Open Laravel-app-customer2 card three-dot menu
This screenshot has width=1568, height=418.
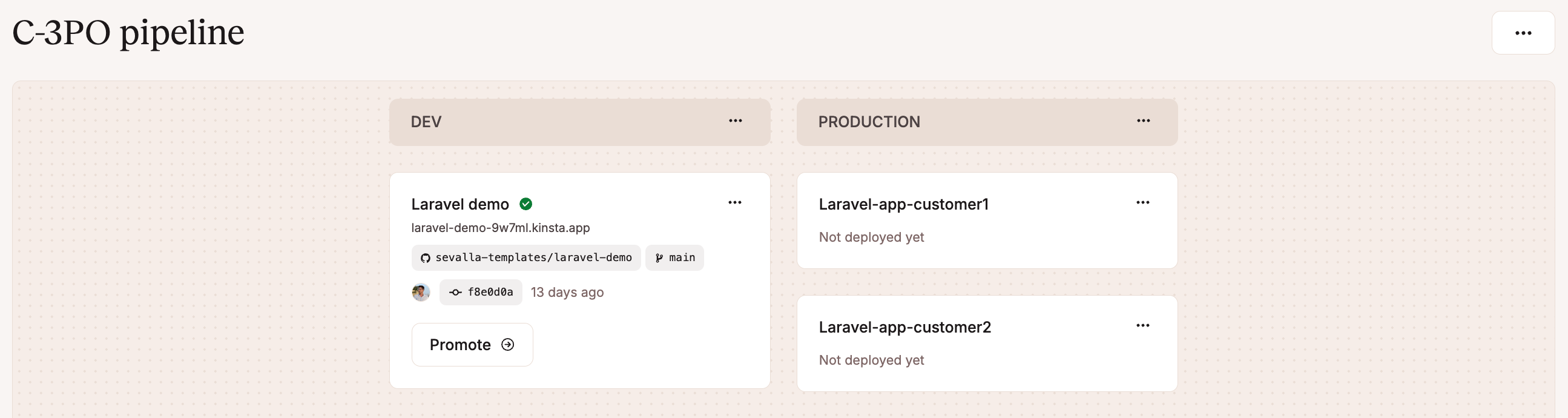(1142, 326)
